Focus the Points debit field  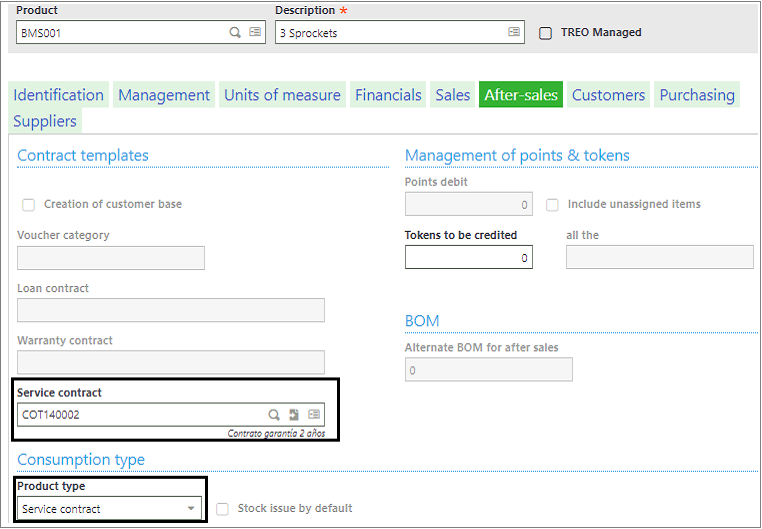[x=468, y=204]
